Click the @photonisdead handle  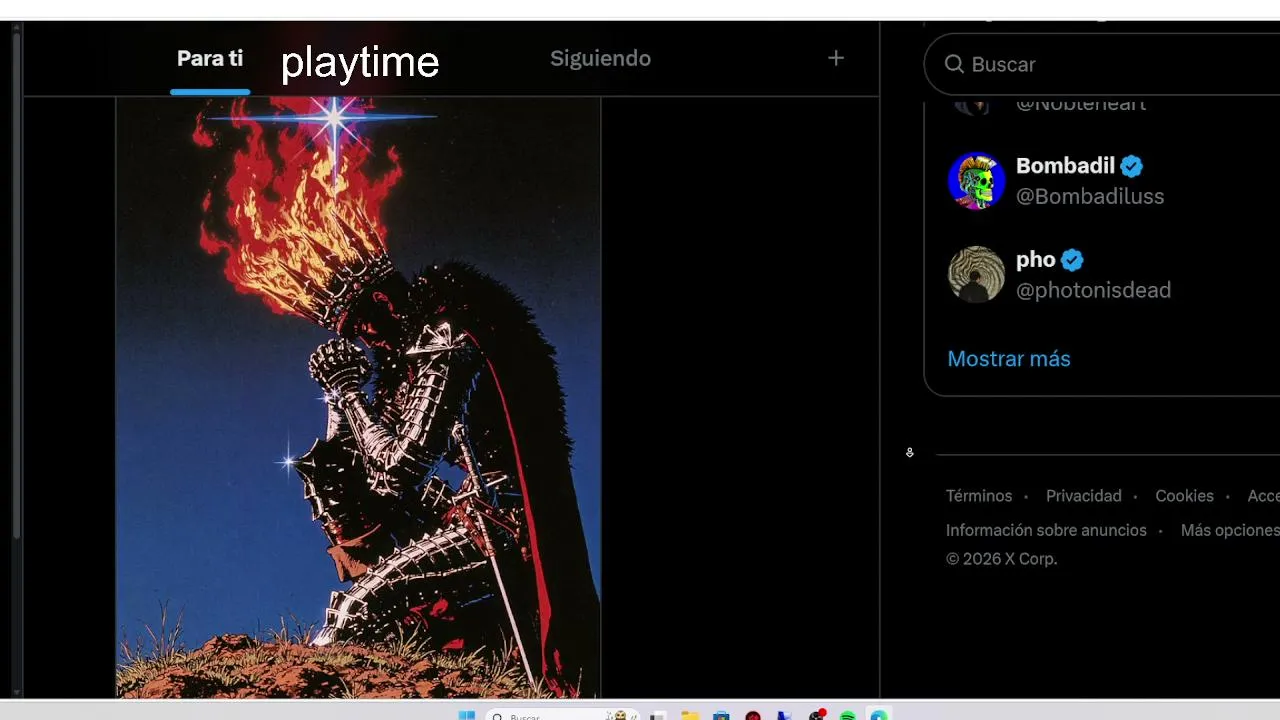(x=1093, y=290)
